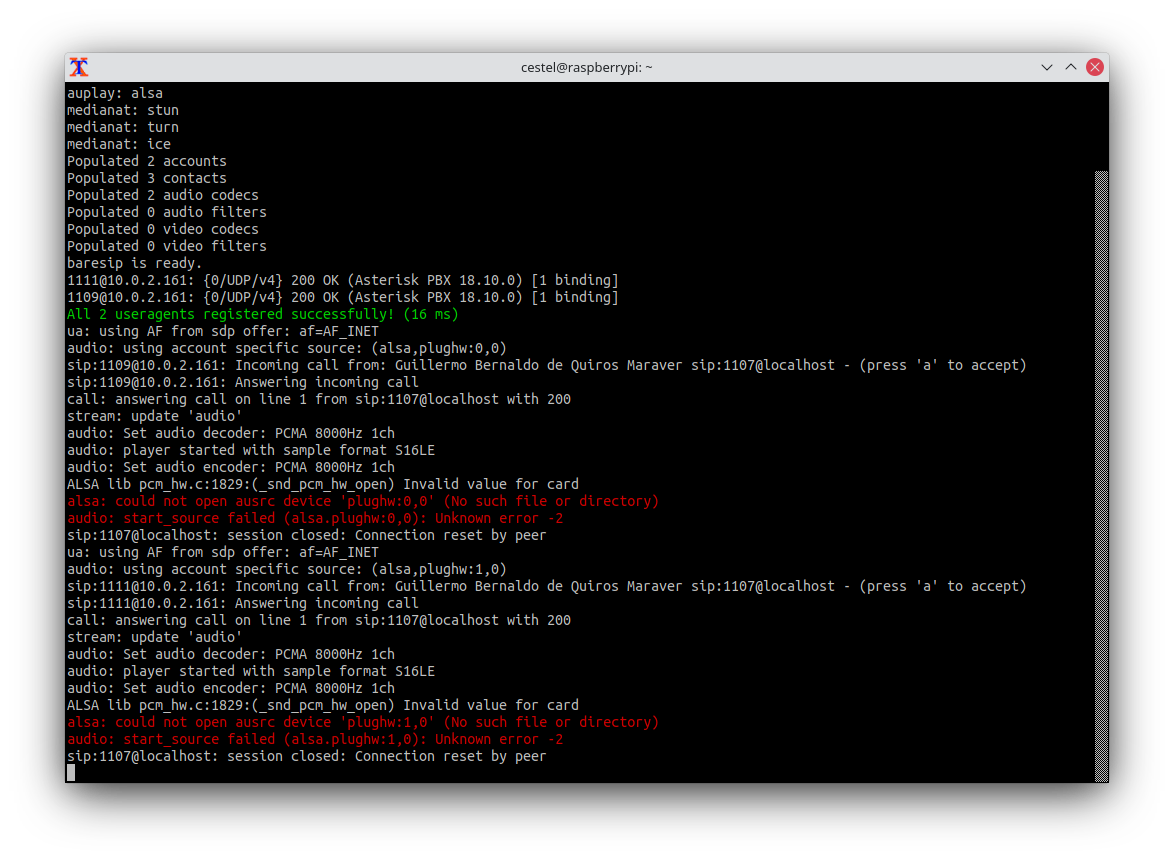Screen dimensions: 1174x860
Task: Click the blinking cursor at the prompt
Action: [x=70, y=772]
